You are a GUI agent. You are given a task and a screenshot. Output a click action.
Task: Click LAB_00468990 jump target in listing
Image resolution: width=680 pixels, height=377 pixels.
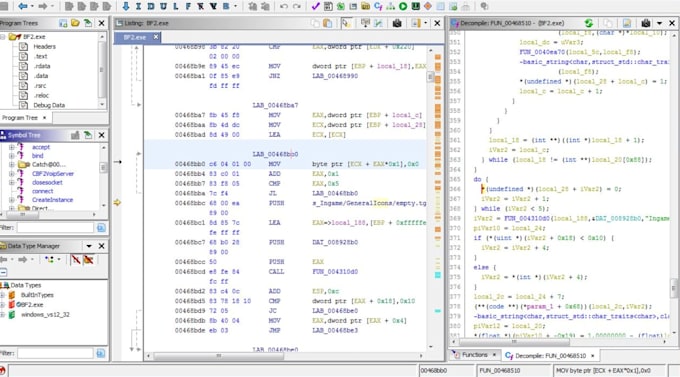335,76
